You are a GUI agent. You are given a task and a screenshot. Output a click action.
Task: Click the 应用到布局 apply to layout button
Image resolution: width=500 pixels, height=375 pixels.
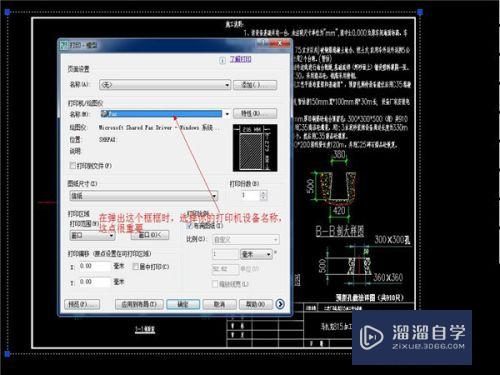pyautogui.click(x=139, y=304)
